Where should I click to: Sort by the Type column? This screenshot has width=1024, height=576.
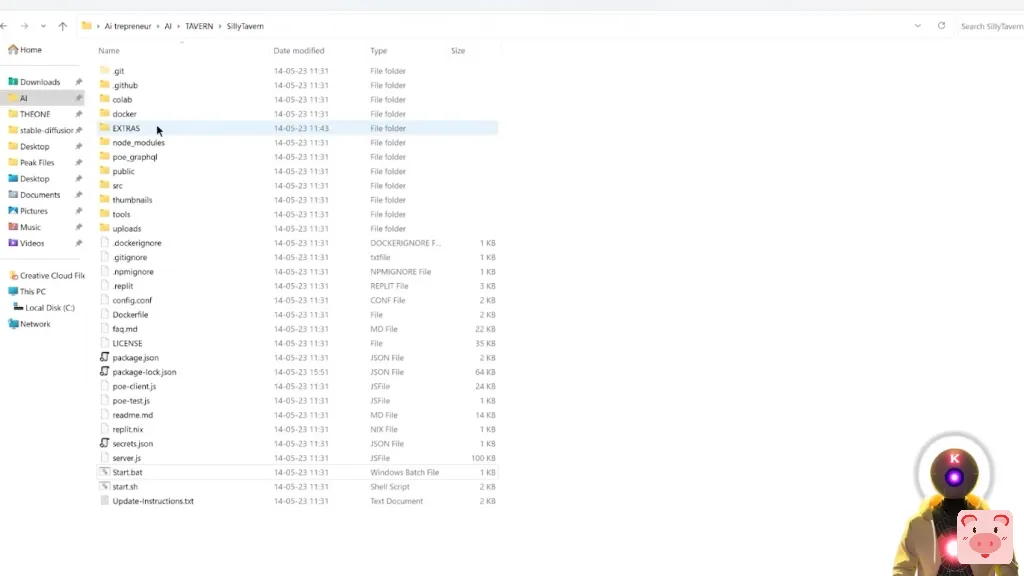tap(379, 50)
